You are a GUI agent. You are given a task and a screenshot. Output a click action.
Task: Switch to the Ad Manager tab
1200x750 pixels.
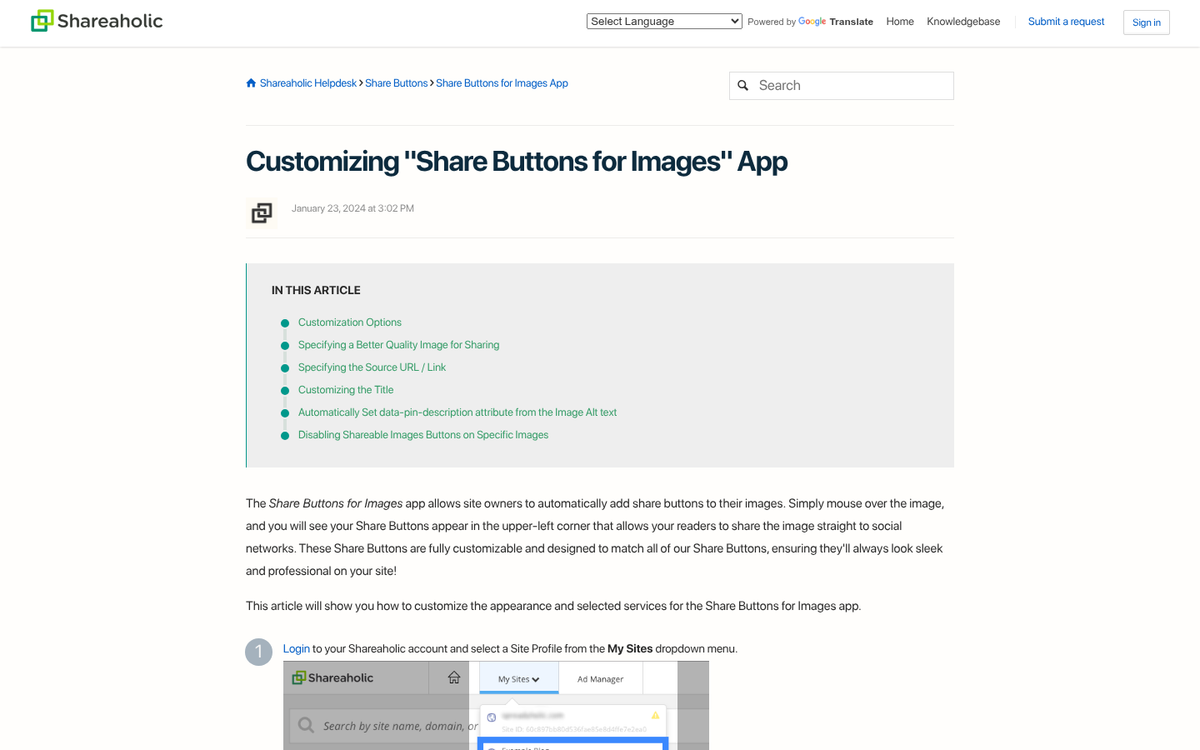point(600,678)
